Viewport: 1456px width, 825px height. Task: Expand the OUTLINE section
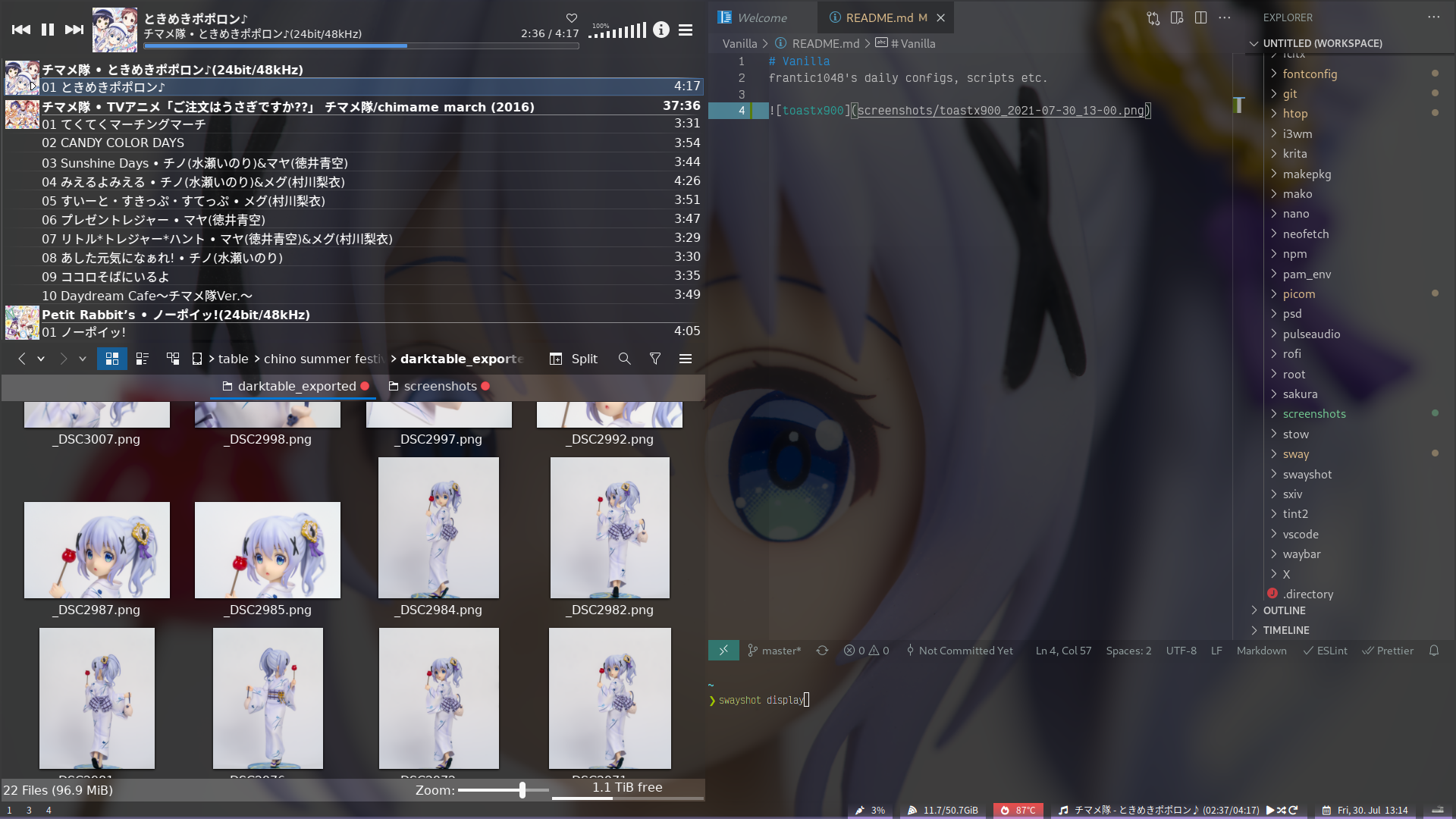[x=1284, y=610]
